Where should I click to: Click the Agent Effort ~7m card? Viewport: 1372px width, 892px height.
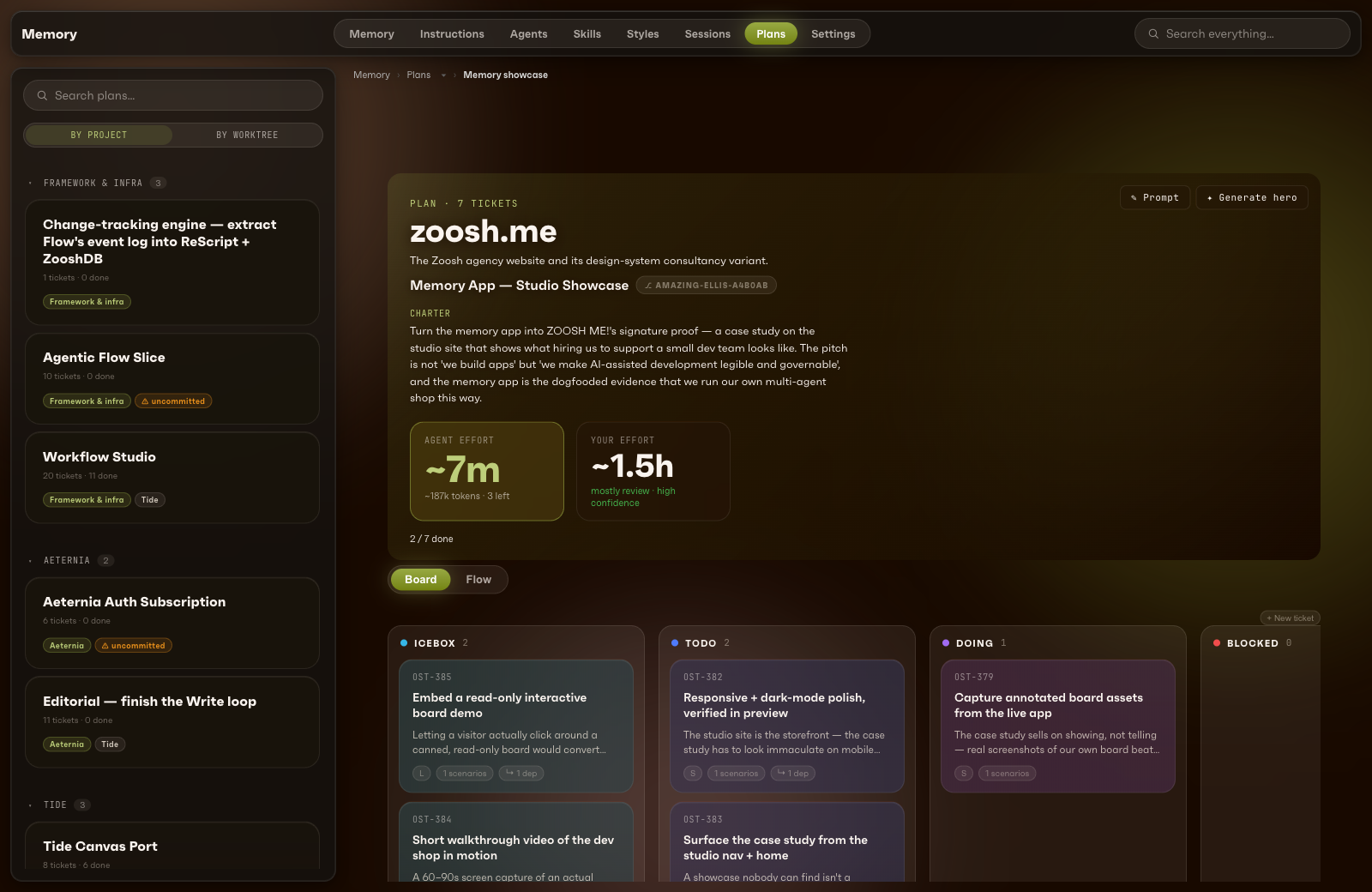coord(487,472)
